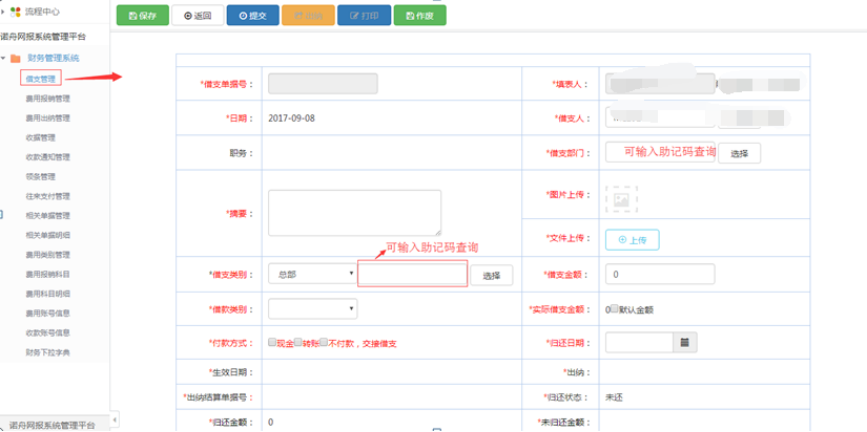Click the 财务管理系统 folder icon
The image size is (867, 432).
[15, 58]
